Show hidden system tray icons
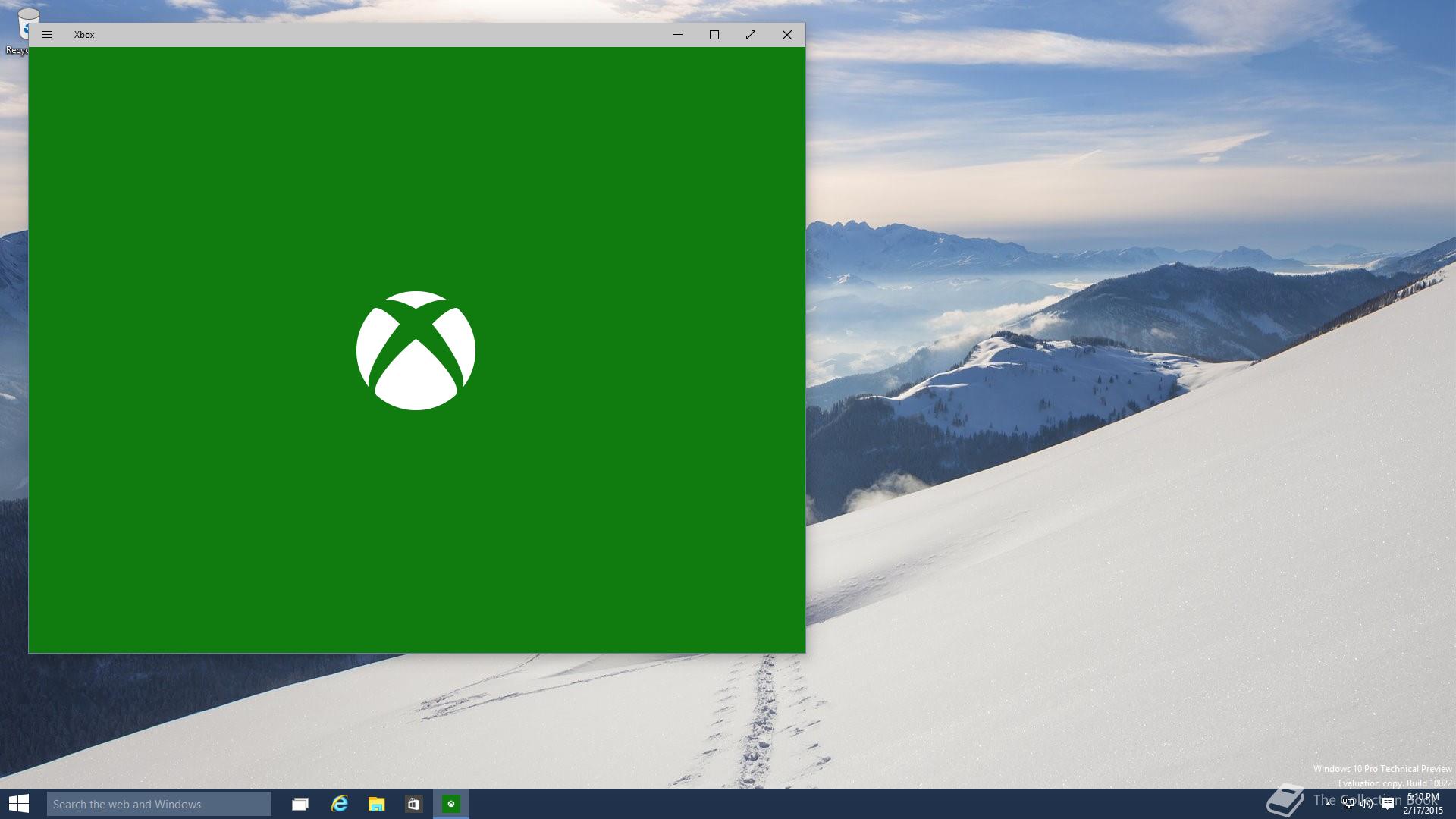Screen dimensions: 1456x819 [x=1329, y=804]
